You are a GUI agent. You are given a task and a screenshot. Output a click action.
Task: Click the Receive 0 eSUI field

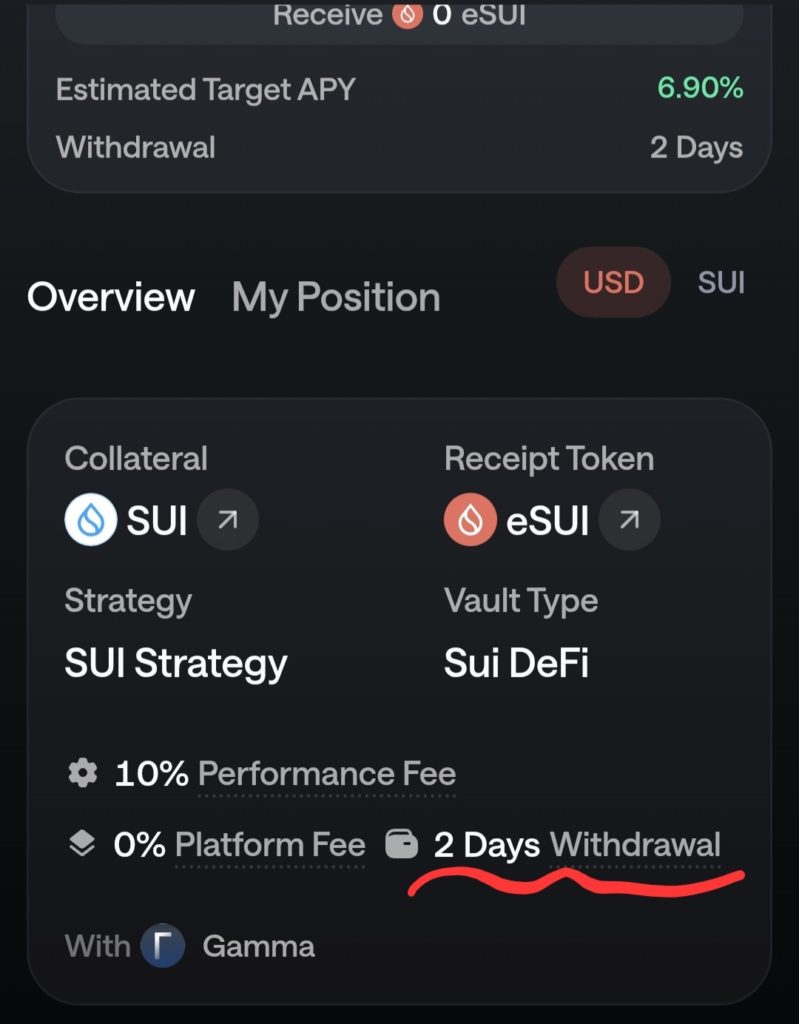(399, 18)
